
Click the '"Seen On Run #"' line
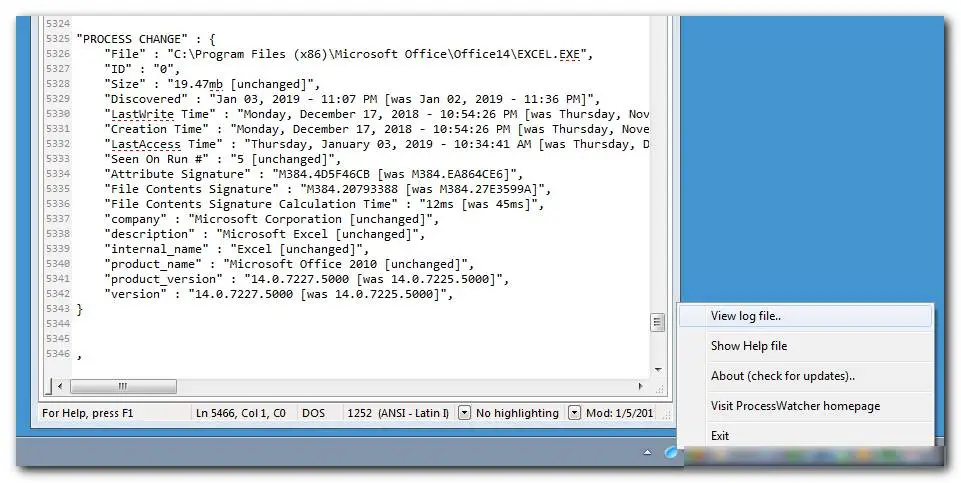pyautogui.click(x=222, y=159)
